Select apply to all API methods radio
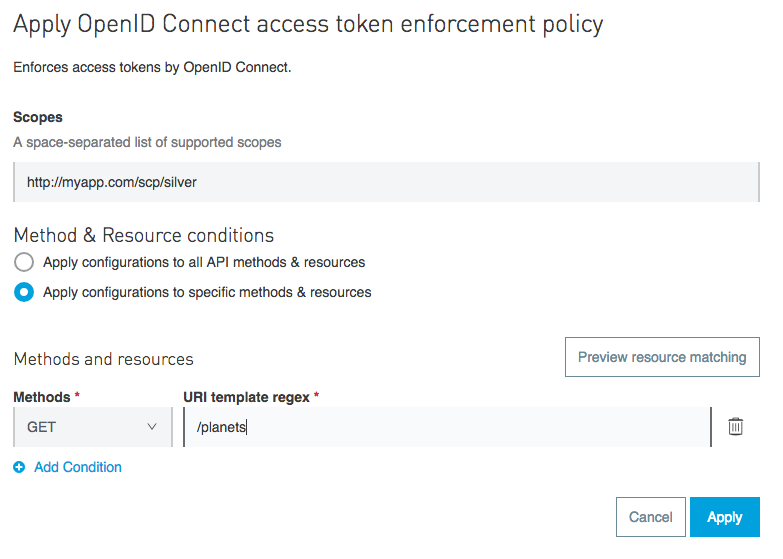Screen dimensions: 783x559 click(24, 263)
